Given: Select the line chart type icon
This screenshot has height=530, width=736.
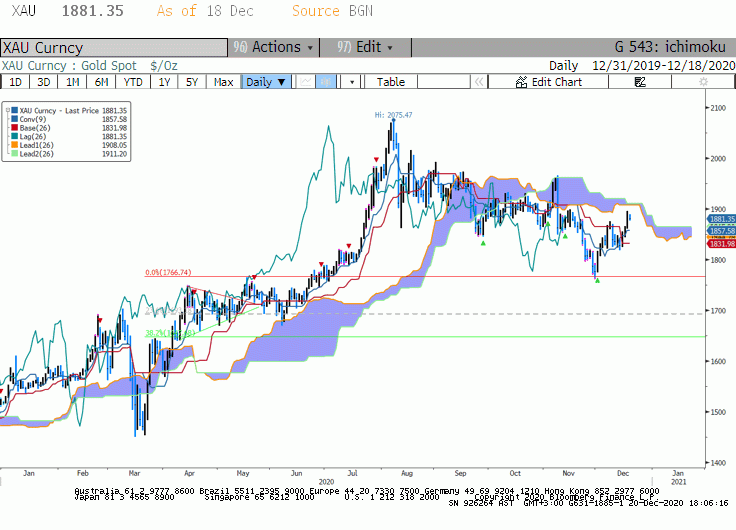Looking at the screenshot, I should 306,82.
